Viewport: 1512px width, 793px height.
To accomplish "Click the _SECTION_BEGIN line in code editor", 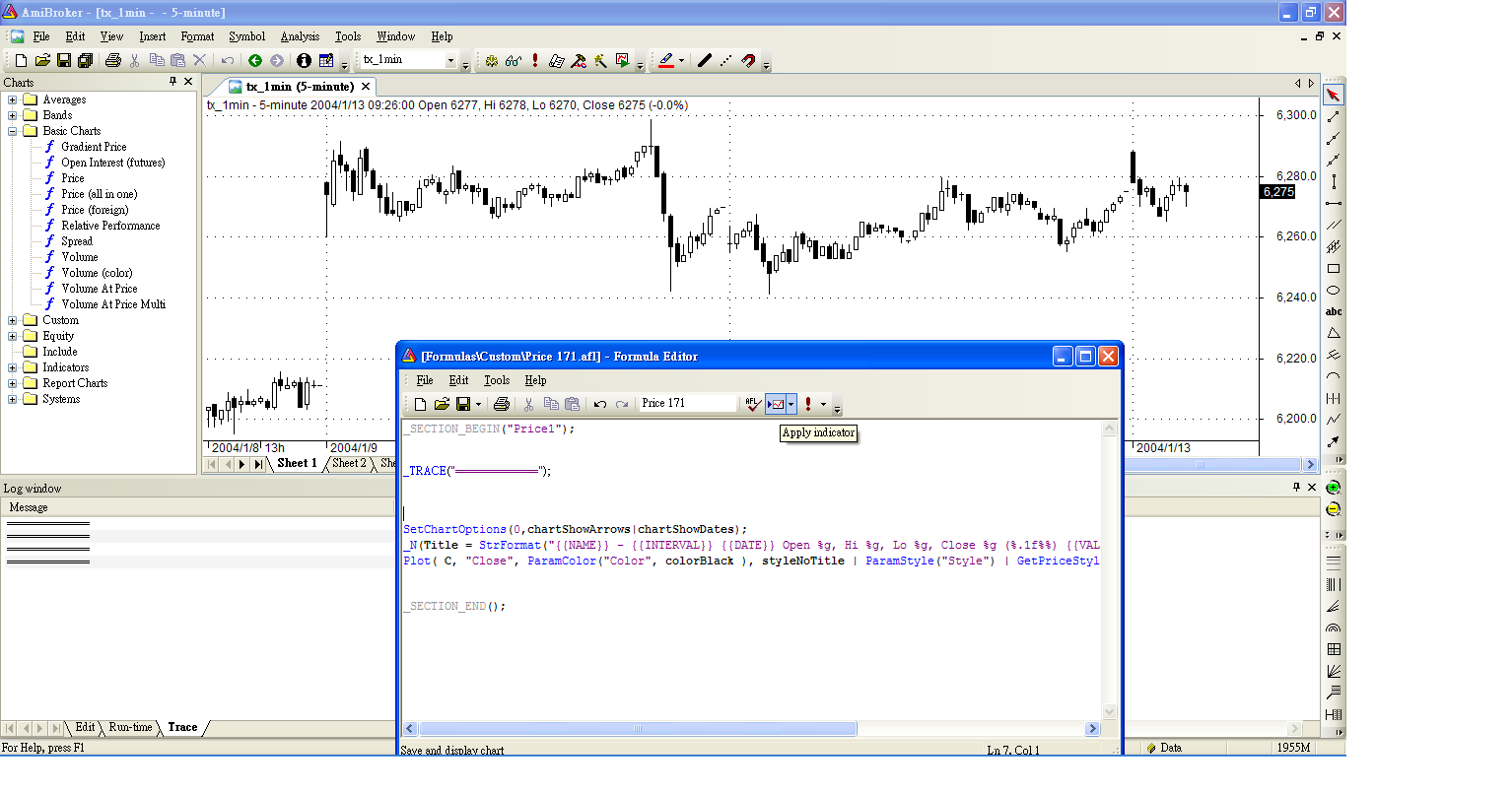I will [488, 430].
